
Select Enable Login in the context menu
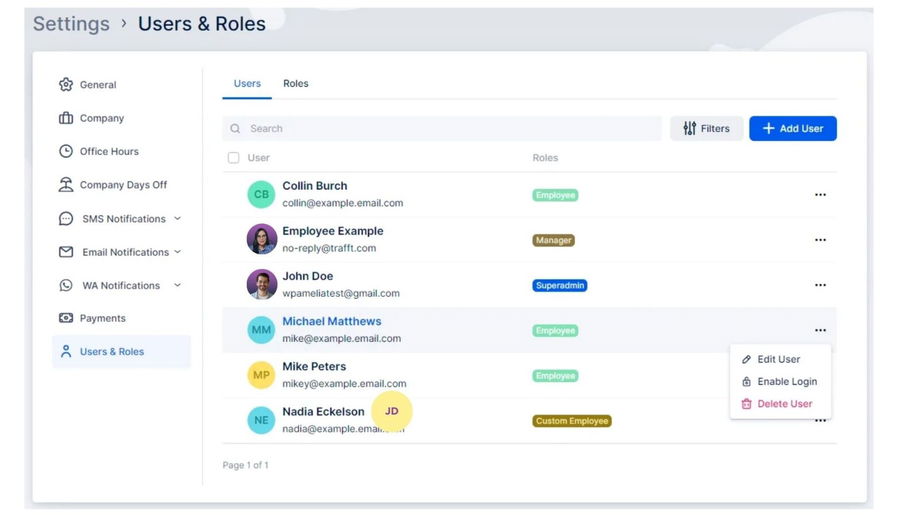pos(786,382)
